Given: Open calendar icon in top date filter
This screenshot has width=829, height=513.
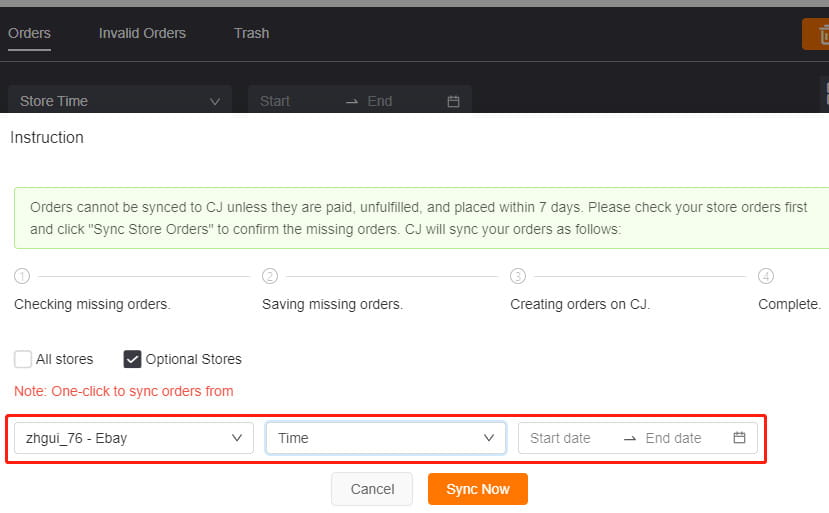Looking at the screenshot, I should 453,102.
